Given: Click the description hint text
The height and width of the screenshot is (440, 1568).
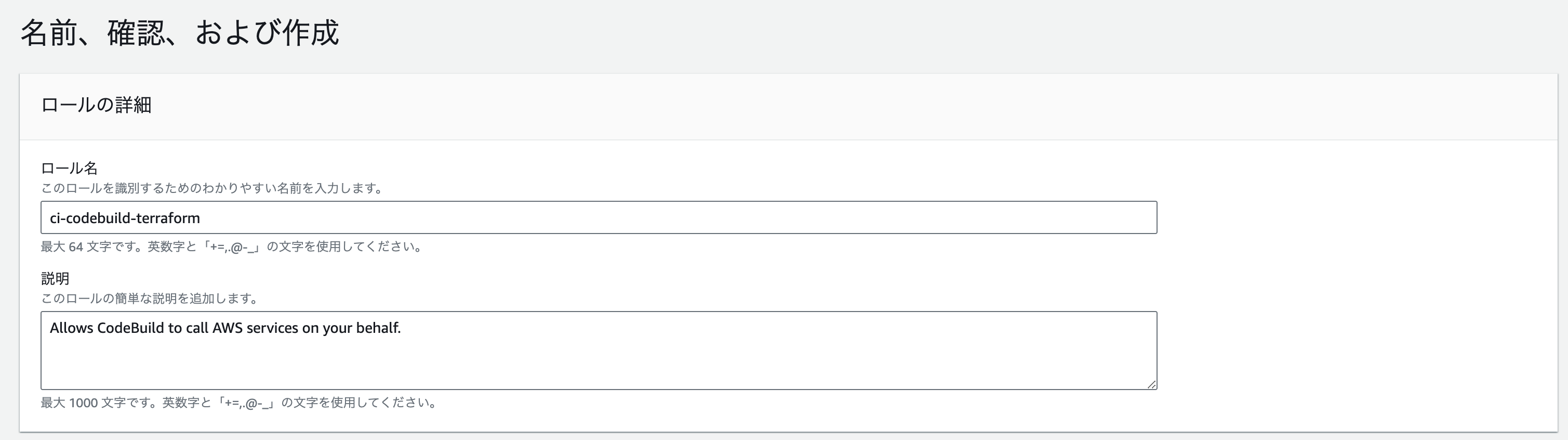Looking at the screenshot, I should pos(149,299).
